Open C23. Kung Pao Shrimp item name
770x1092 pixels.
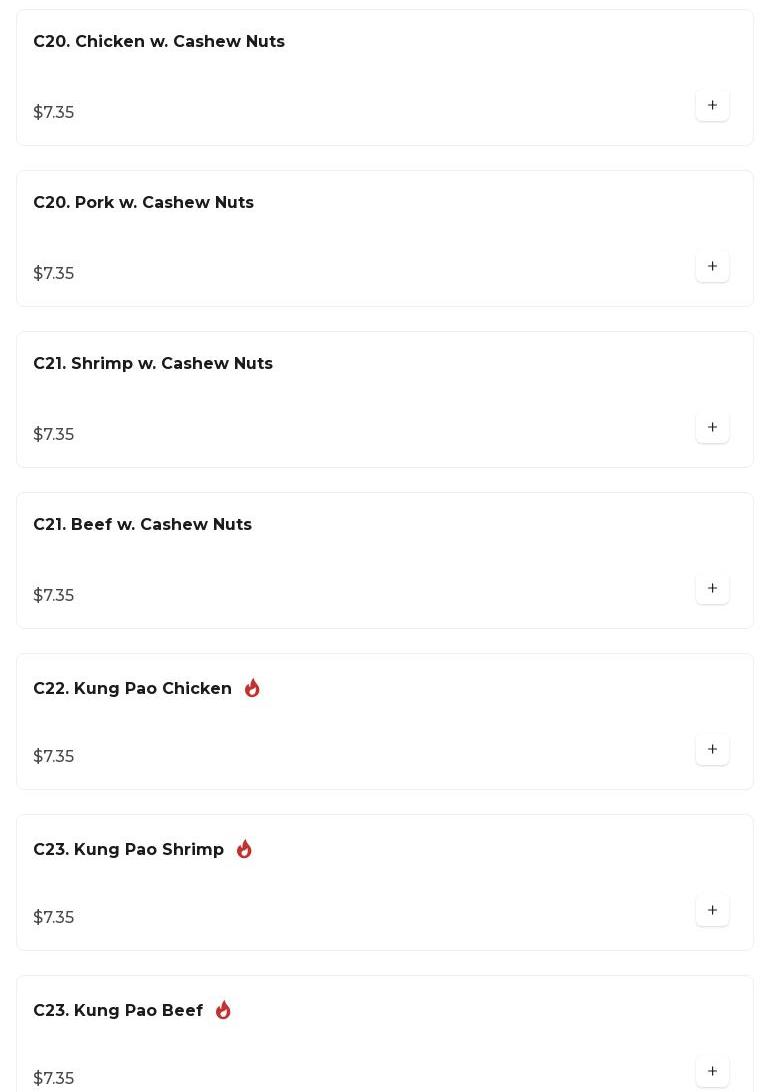pyautogui.click(x=128, y=849)
